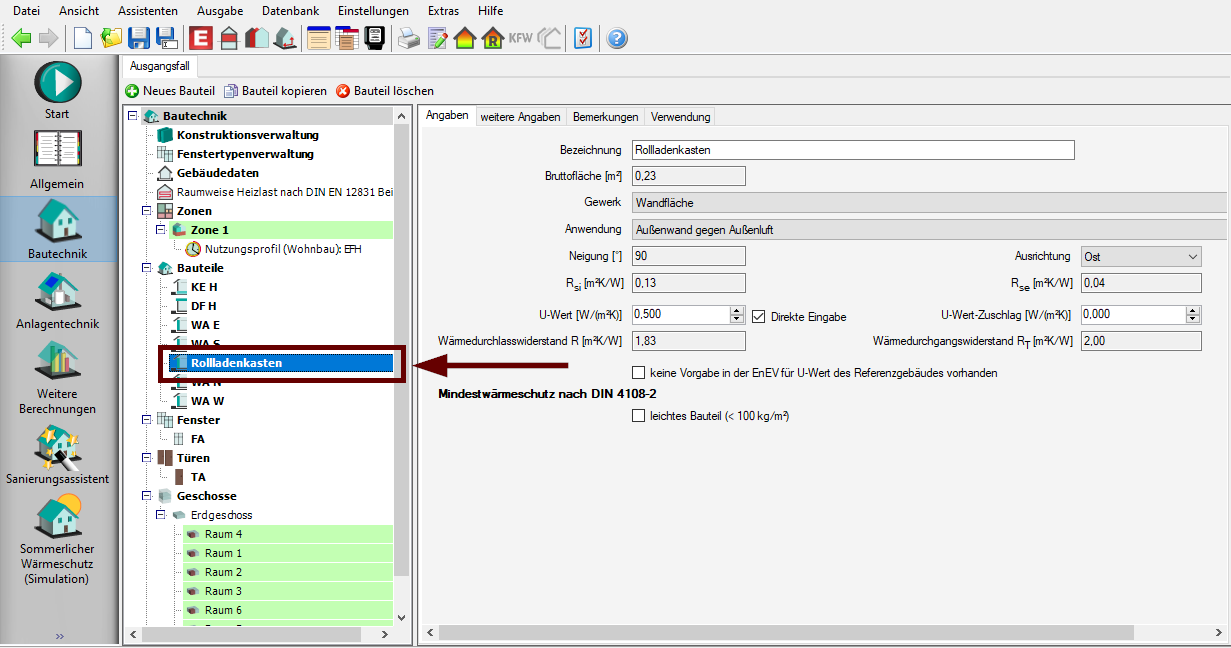Open the Anlagentechnik section in sidebar
This screenshot has height=648, width=1231.
pyautogui.click(x=58, y=300)
